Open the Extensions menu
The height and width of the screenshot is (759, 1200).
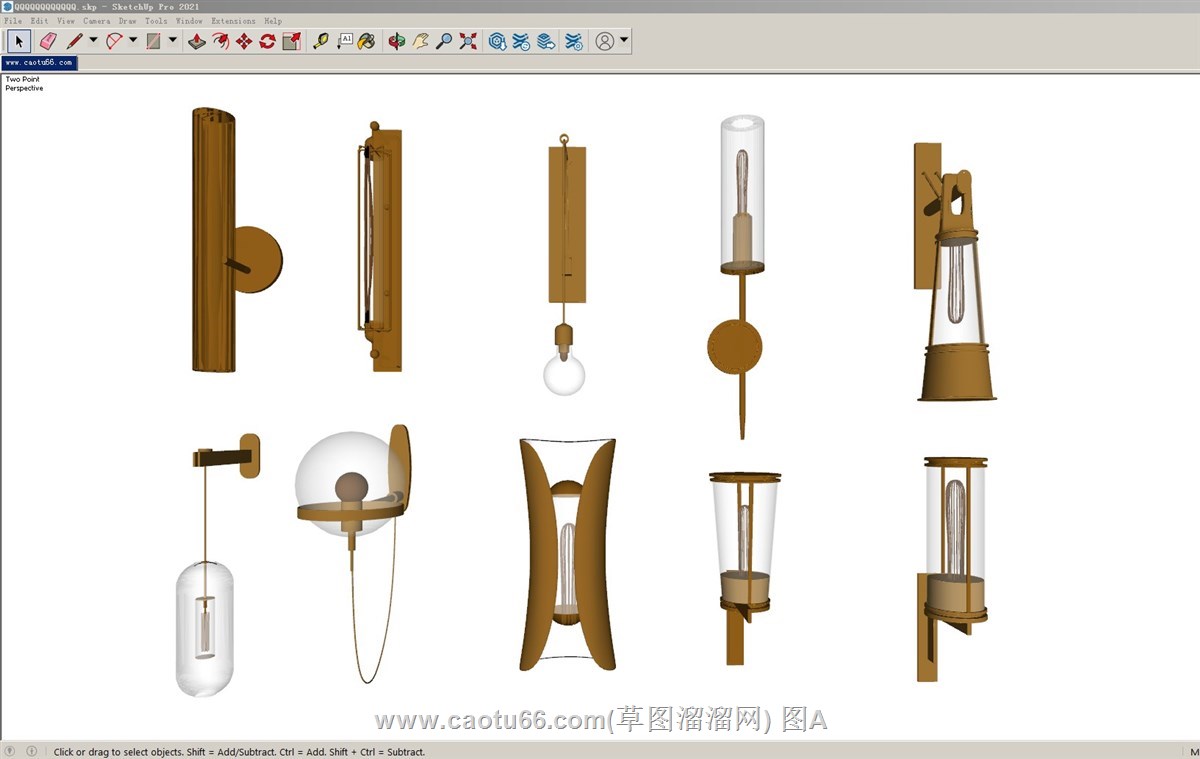(232, 20)
